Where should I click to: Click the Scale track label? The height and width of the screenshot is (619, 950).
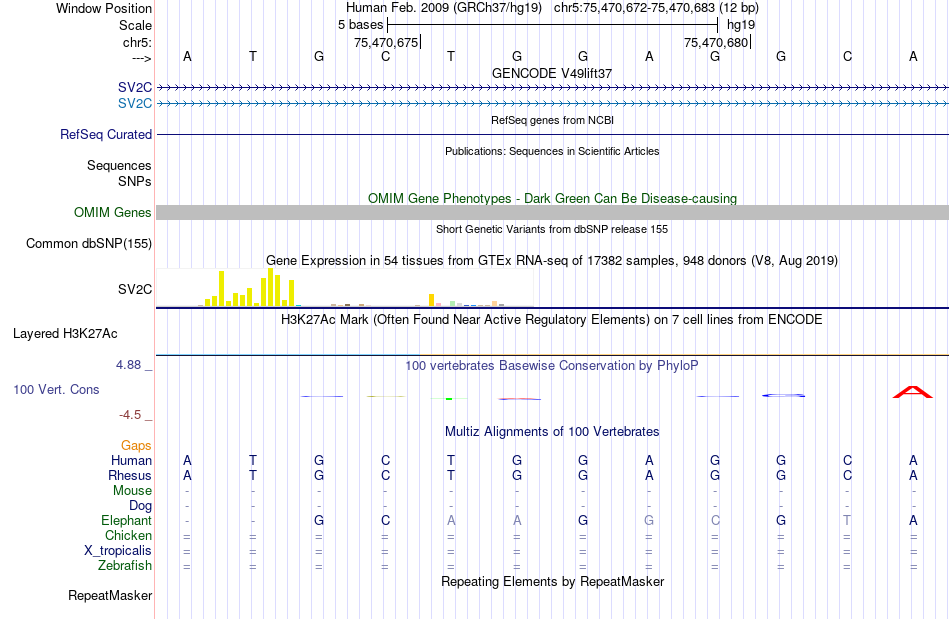click(135, 25)
